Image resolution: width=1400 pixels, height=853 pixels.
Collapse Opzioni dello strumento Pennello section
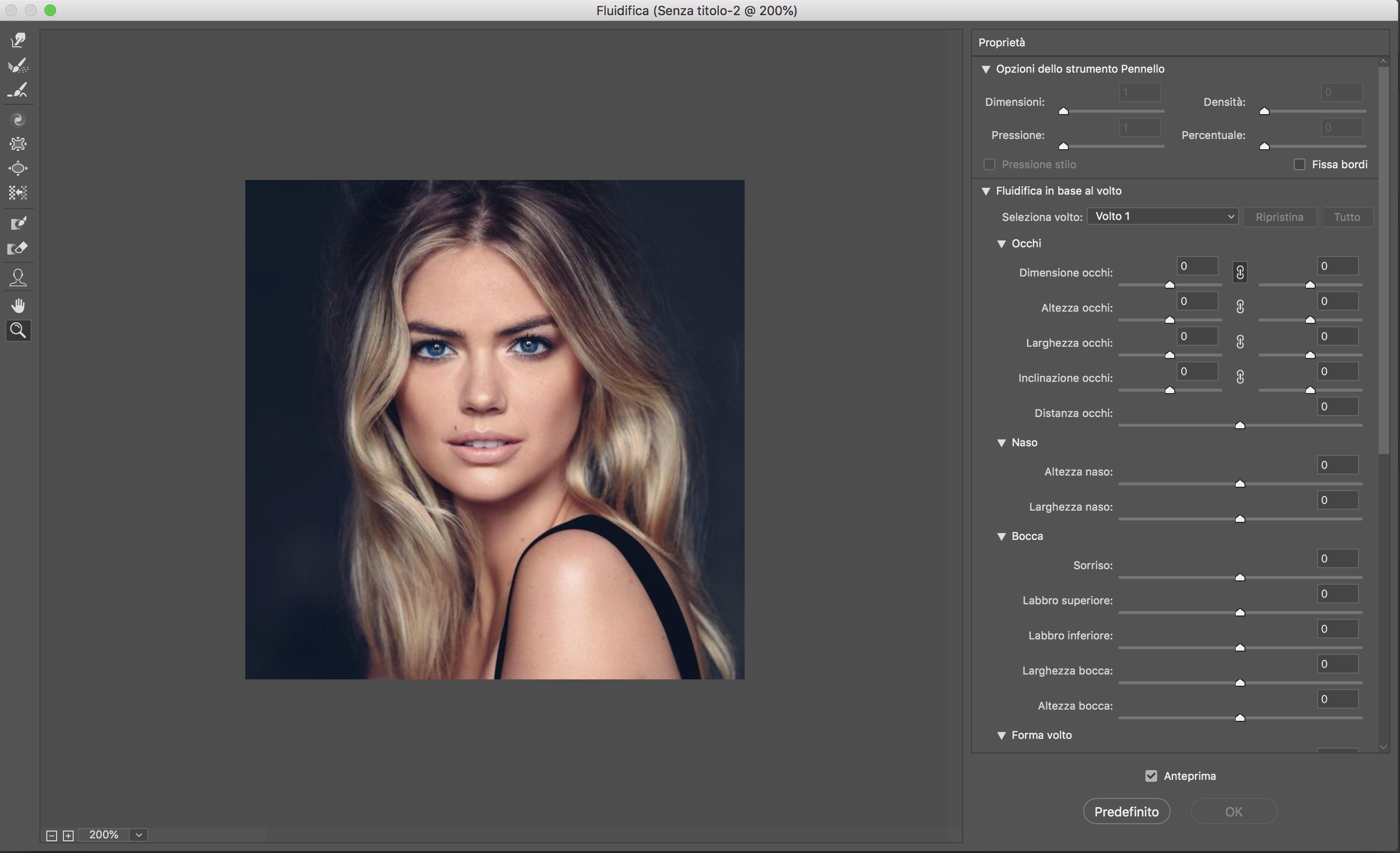tap(986, 69)
